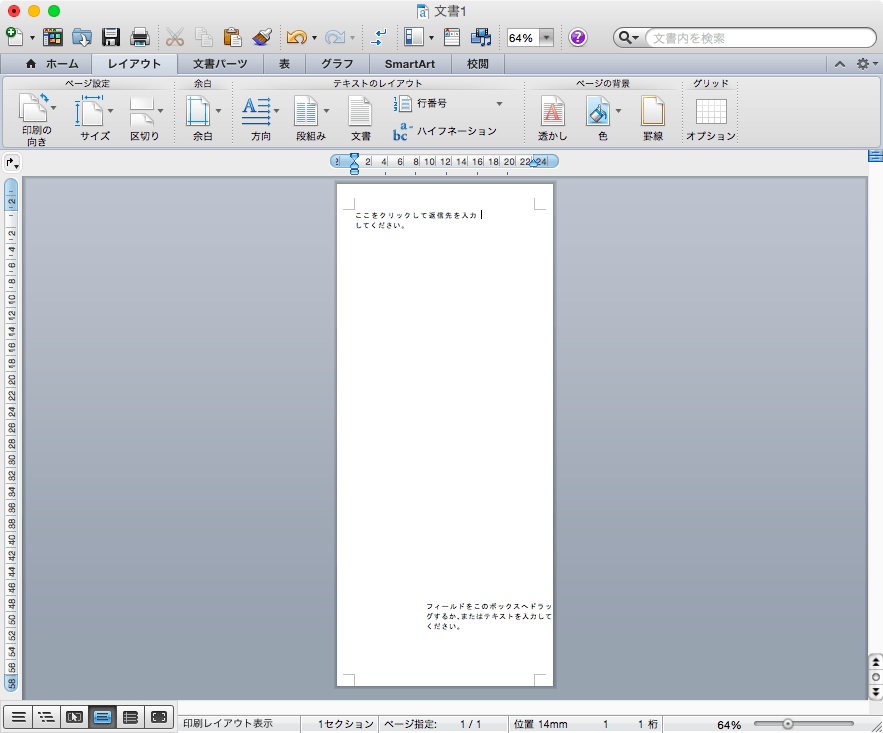This screenshot has width=883, height=733.
Task: Click the right indent marker on ruler
Action: tap(533, 163)
